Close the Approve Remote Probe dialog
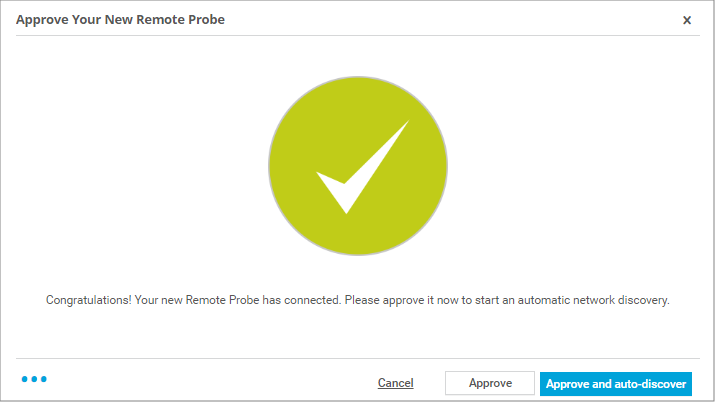 [687, 20]
